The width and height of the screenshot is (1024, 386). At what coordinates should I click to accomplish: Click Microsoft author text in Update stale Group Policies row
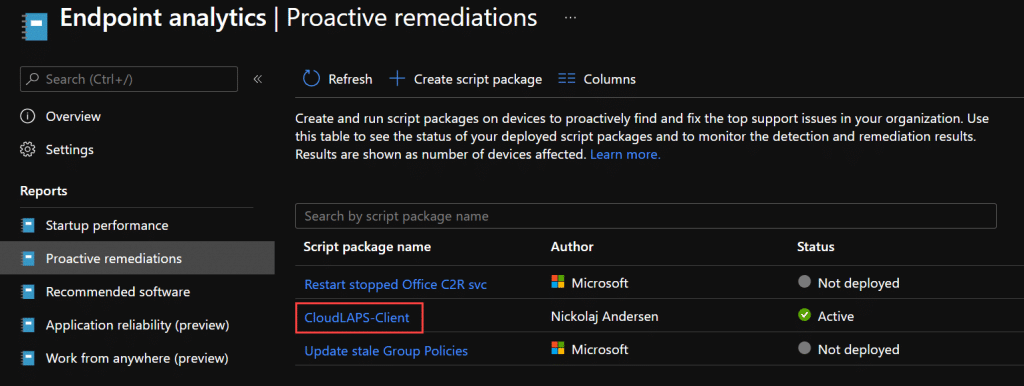(600, 350)
